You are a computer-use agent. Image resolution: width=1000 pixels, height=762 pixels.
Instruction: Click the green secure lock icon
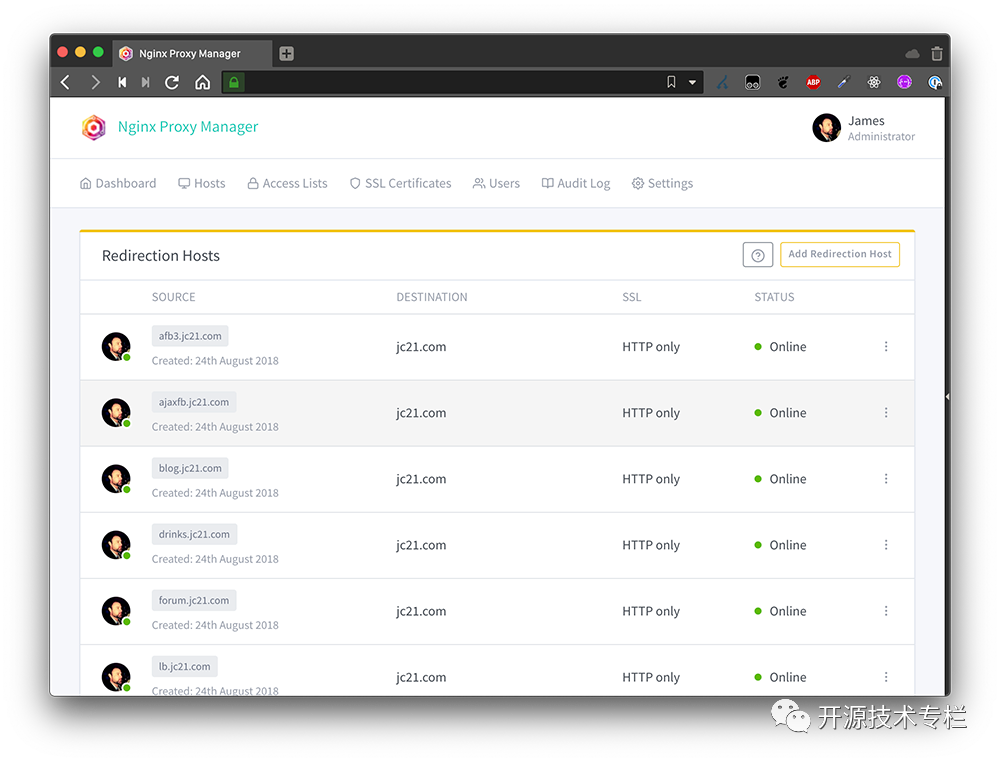click(x=233, y=82)
